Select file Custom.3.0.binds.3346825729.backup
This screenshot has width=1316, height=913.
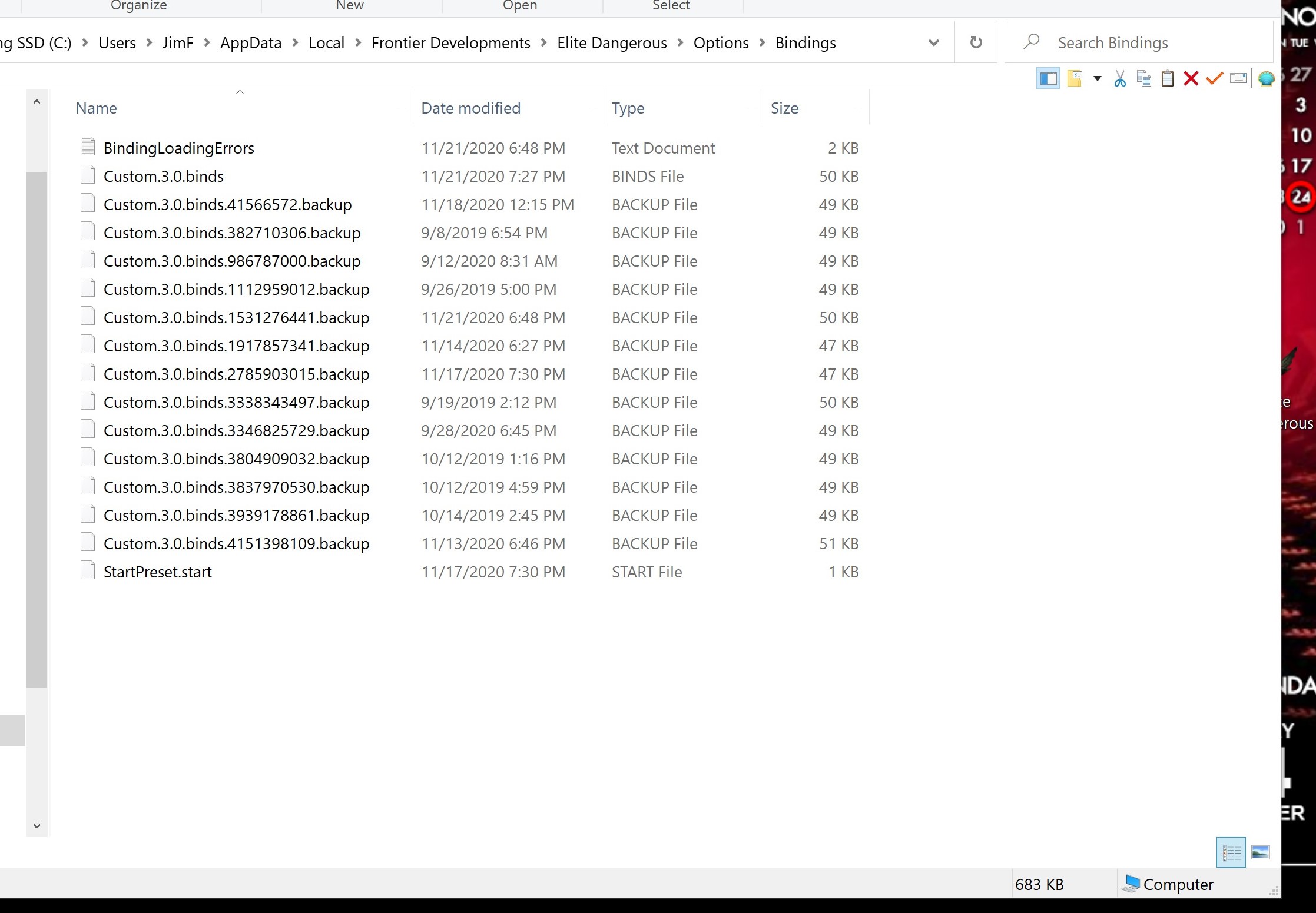pyautogui.click(x=236, y=430)
